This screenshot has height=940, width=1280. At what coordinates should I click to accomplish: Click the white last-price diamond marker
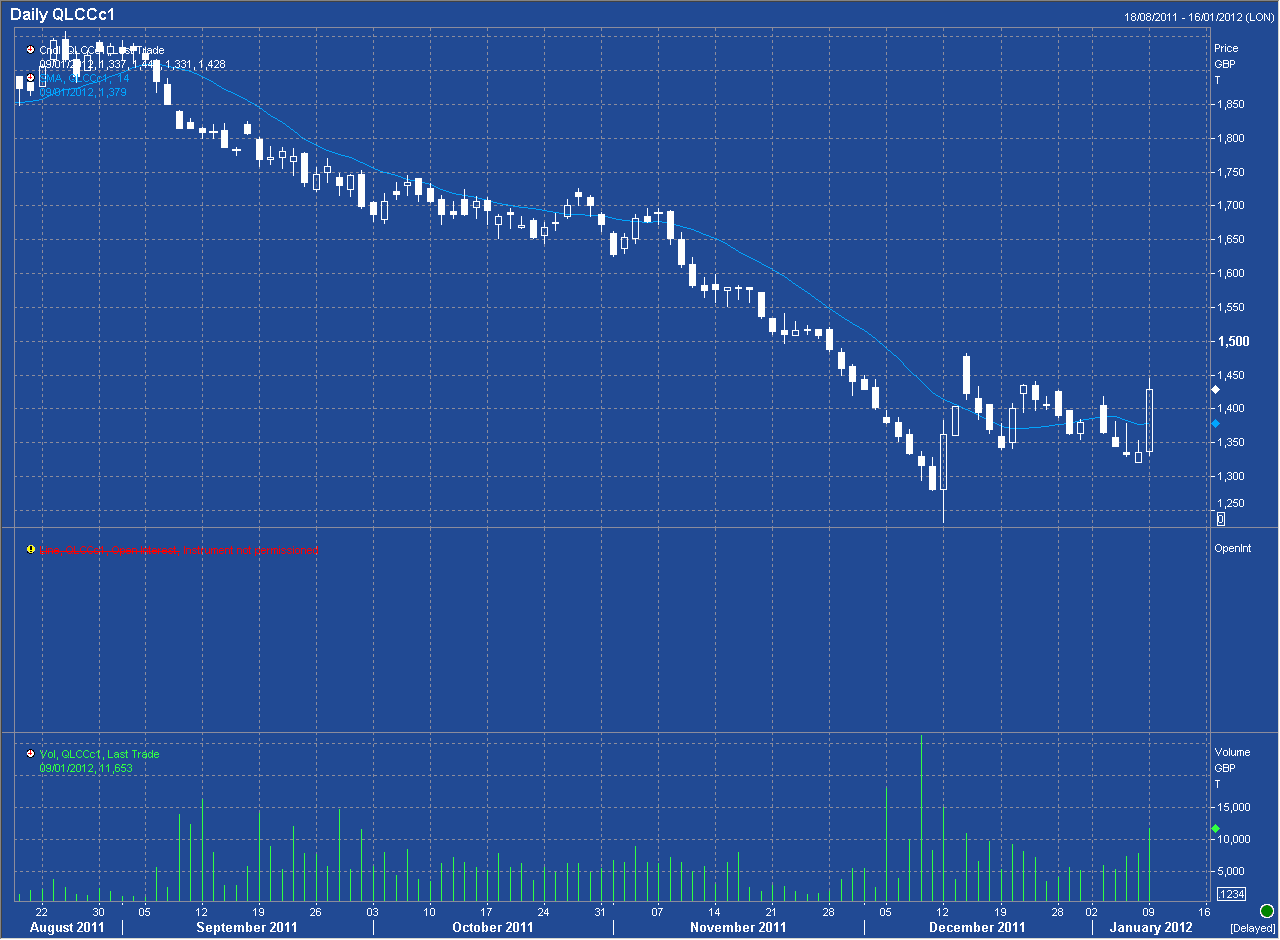click(1216, 390)
